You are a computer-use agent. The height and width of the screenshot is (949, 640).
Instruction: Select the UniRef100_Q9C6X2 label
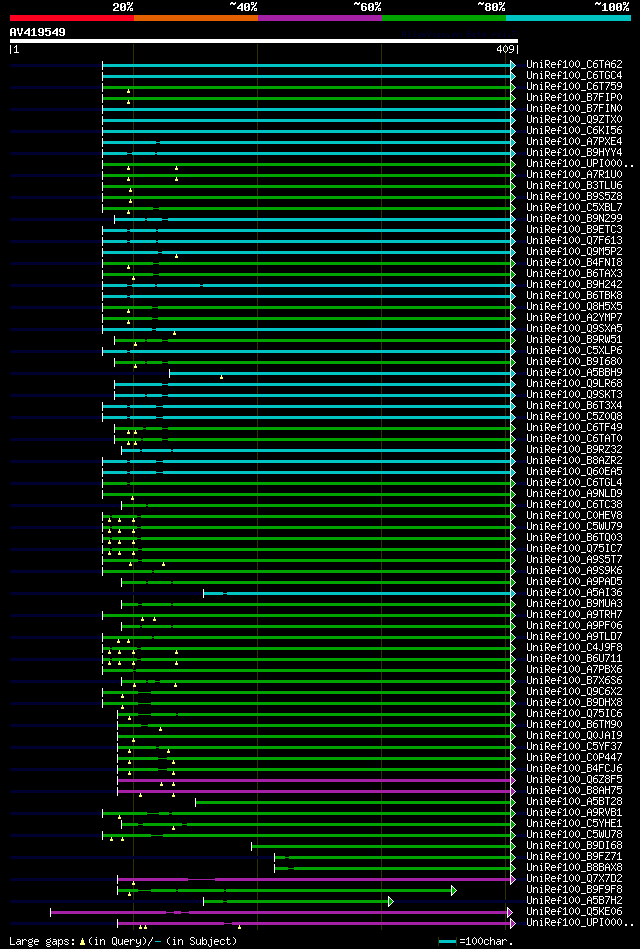pos(575,692)
